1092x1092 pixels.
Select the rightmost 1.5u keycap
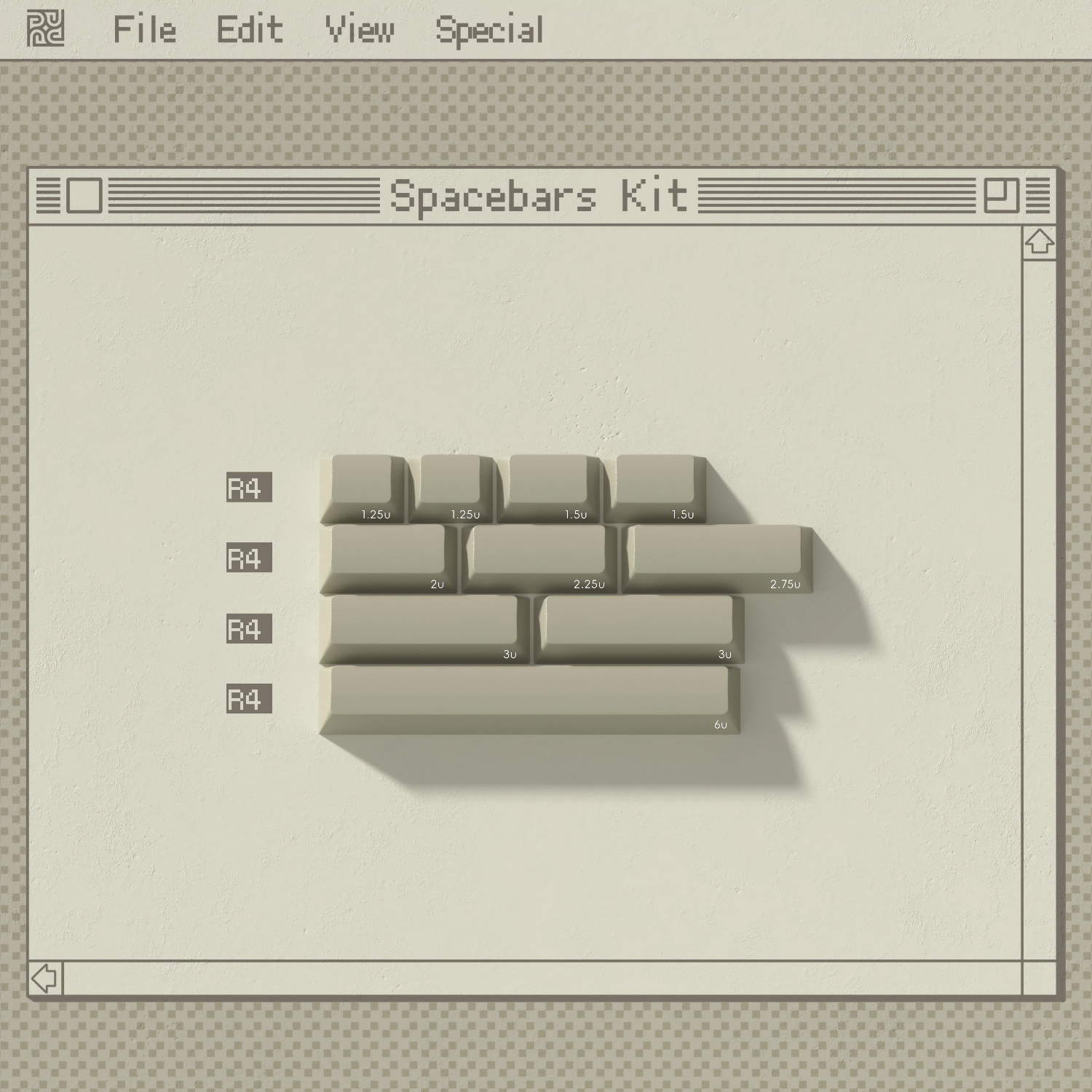(x=655, y=489)
